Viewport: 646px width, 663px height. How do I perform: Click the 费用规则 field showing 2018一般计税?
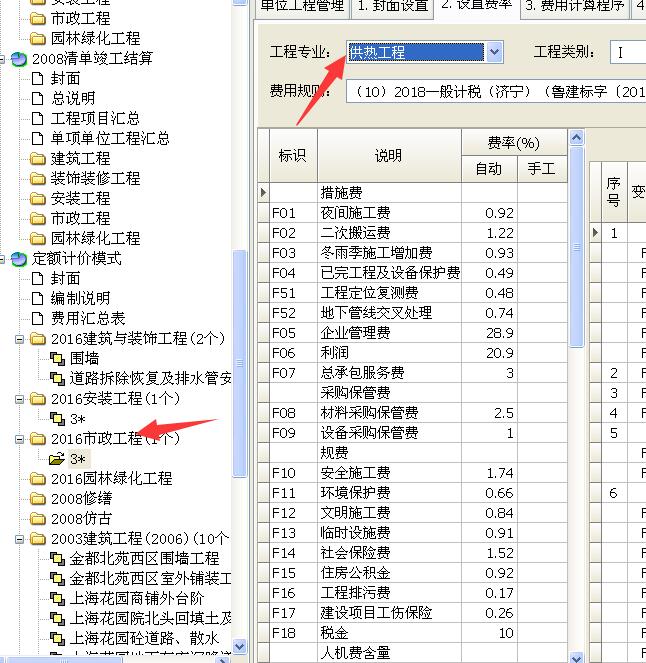496,91
